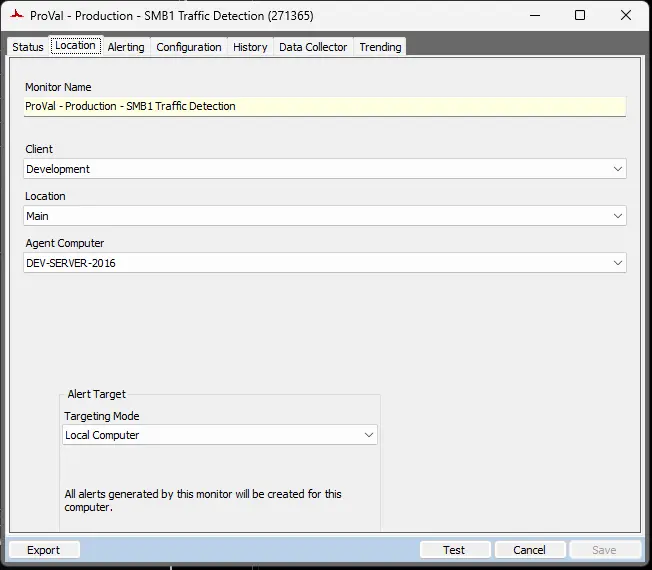The width and height of the screenshot is (652, 570).
Task: Click the 'Client' field label
Action: 39,149
